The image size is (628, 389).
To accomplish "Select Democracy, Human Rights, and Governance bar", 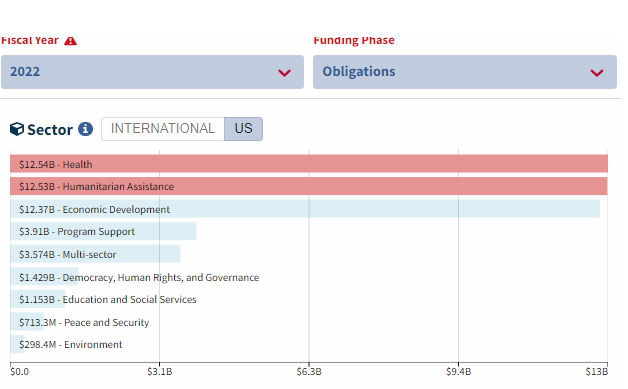I will (x=44, y=276).
